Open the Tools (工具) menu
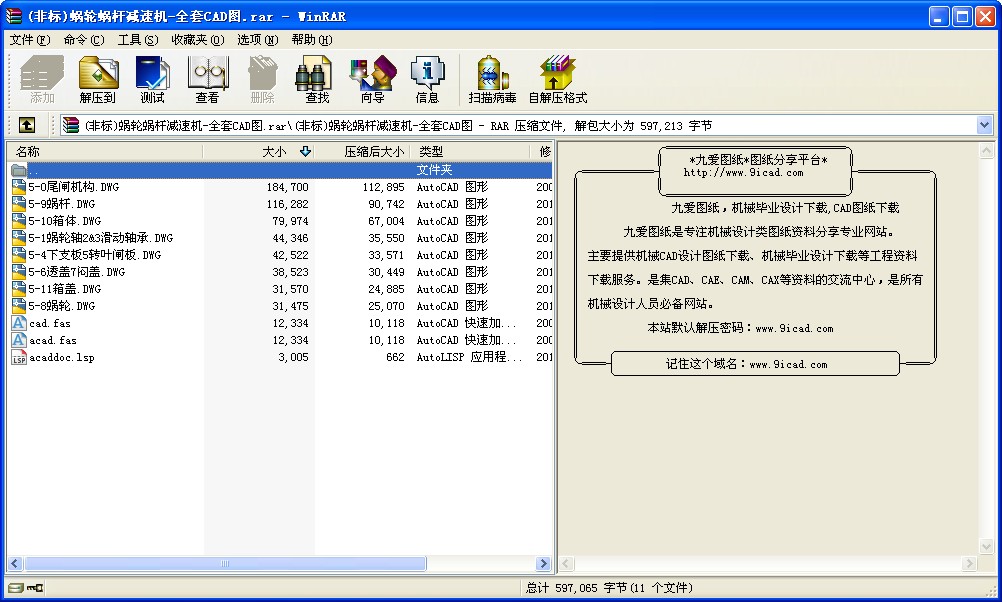The height and width of the screenshot is (602, 1002). [137, 40]
